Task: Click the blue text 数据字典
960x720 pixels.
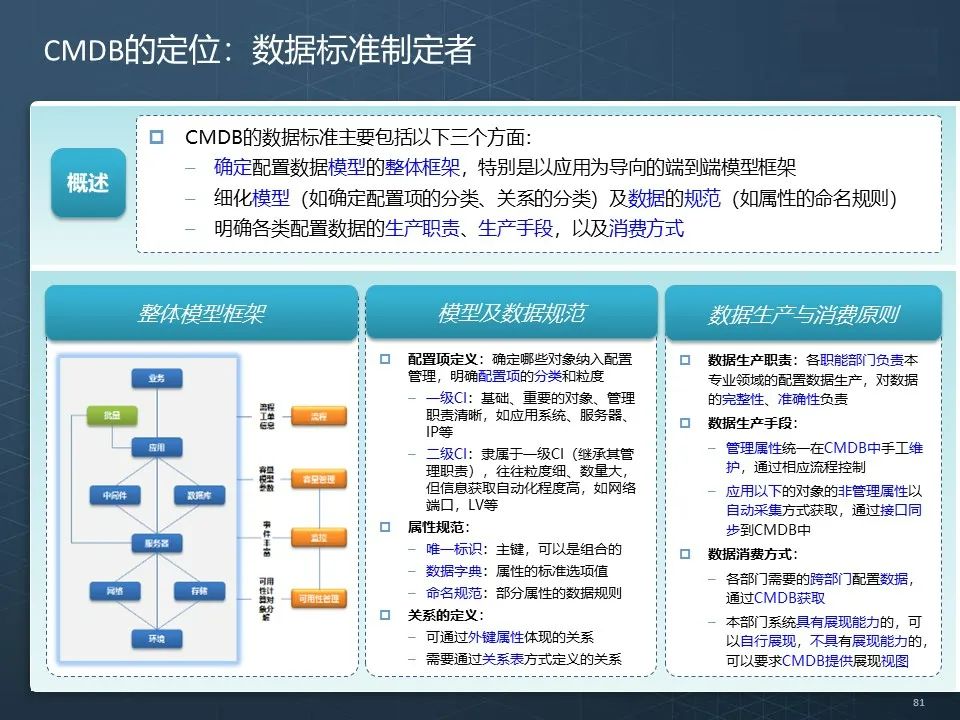Action: pyautogui.click(x=454, y=571)
